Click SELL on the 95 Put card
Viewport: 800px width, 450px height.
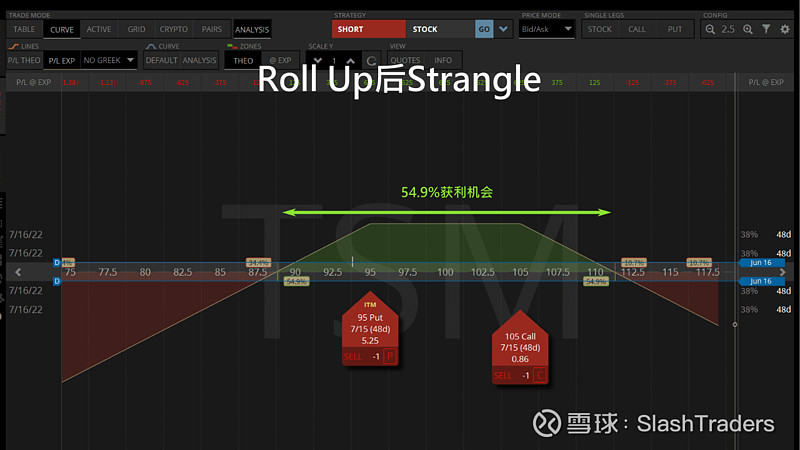coord(353,356)
